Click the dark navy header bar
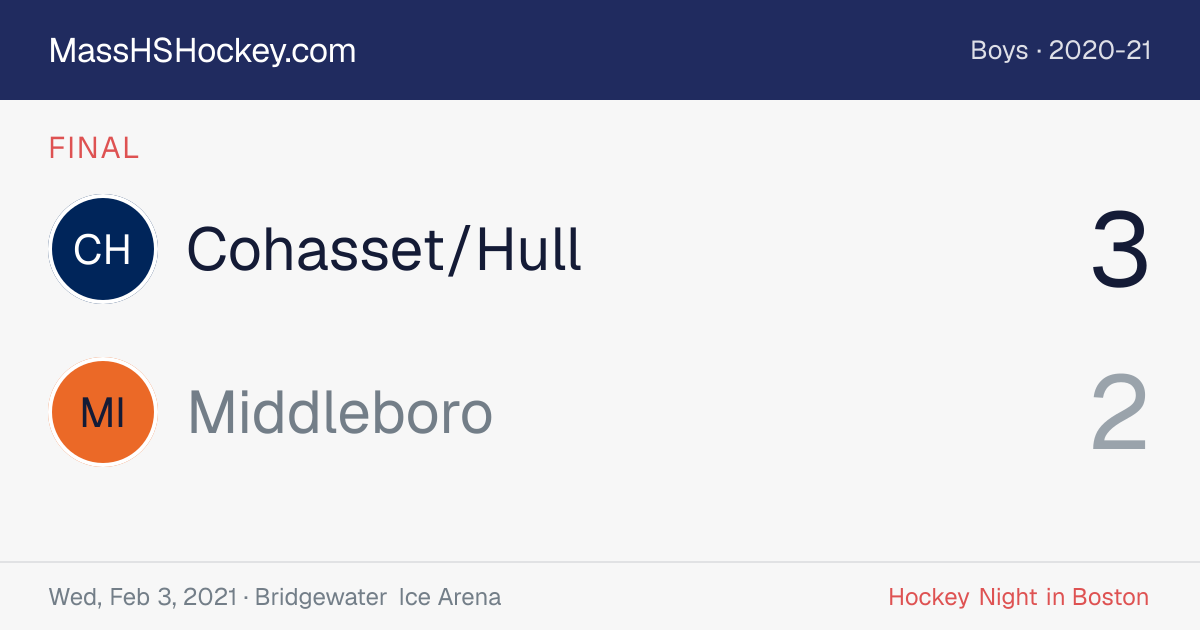The height and width of the screenshot is (630, 1200). (x=600, y=50)
